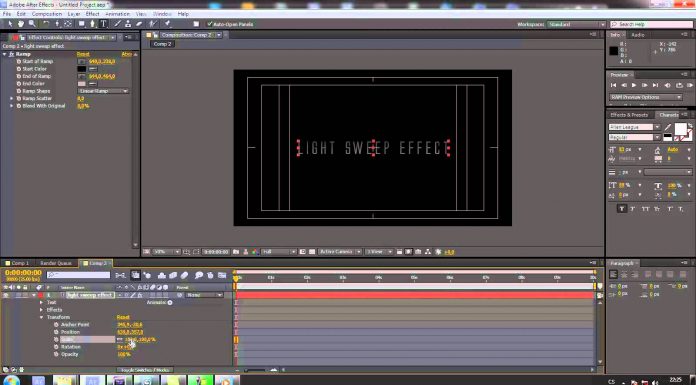The height and width of the screenshot is (385, 696).
Task: Open the Animation menu
Action: 118,14
